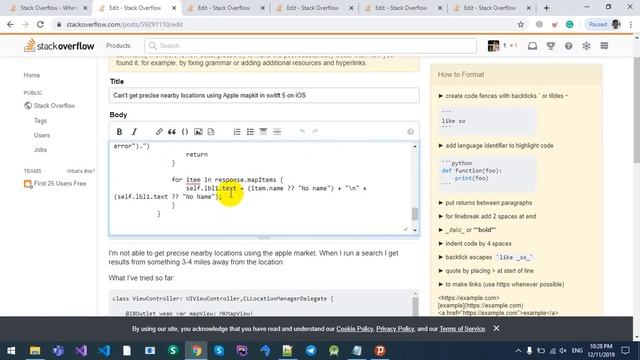
Task: Expand 'indent code by 4 spaces' tip
Action: pyautogui.click(x=475, y=244)
